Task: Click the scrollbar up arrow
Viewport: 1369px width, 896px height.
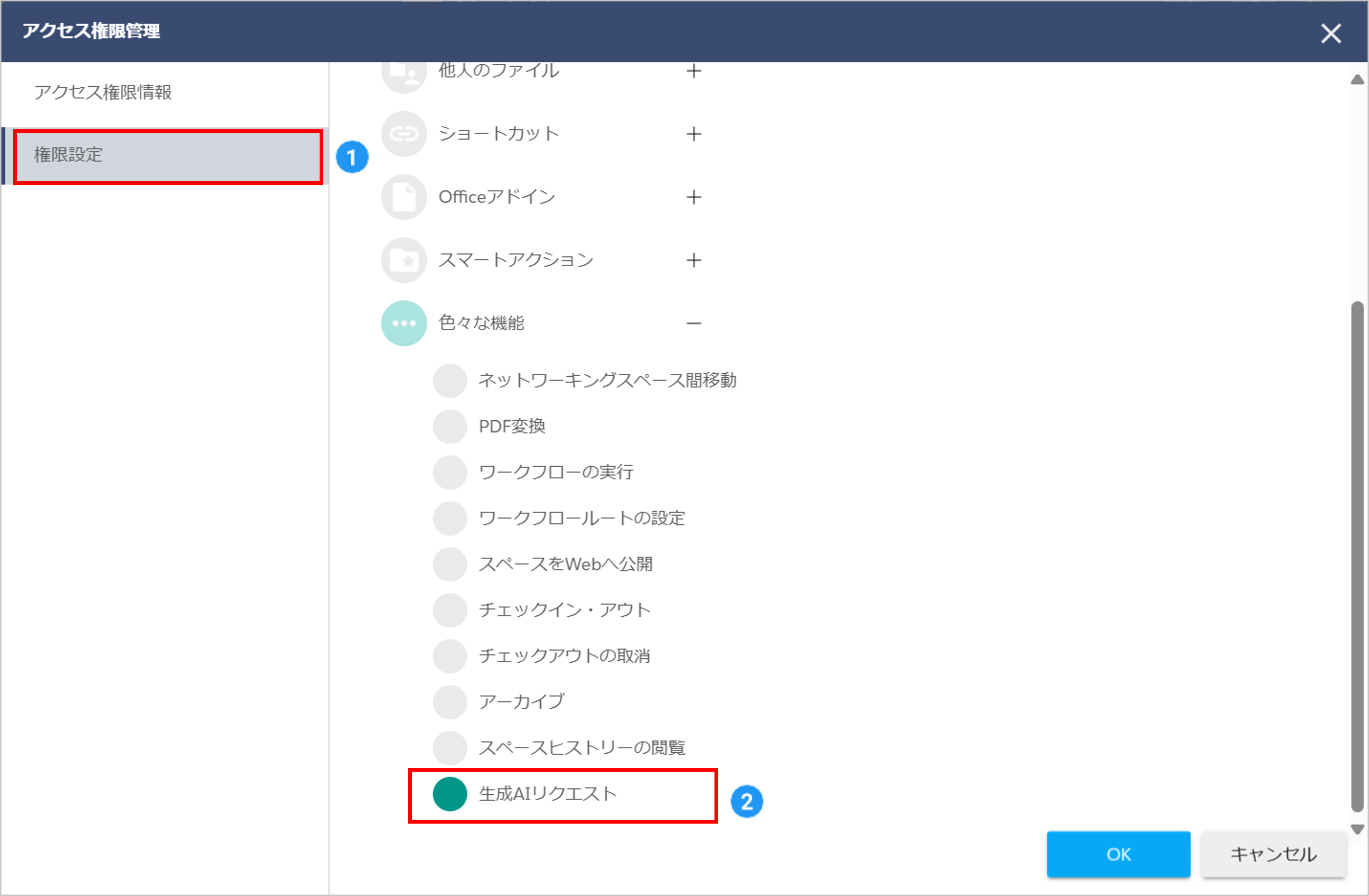Action: pyautogui.click(x=1357, y=79)
